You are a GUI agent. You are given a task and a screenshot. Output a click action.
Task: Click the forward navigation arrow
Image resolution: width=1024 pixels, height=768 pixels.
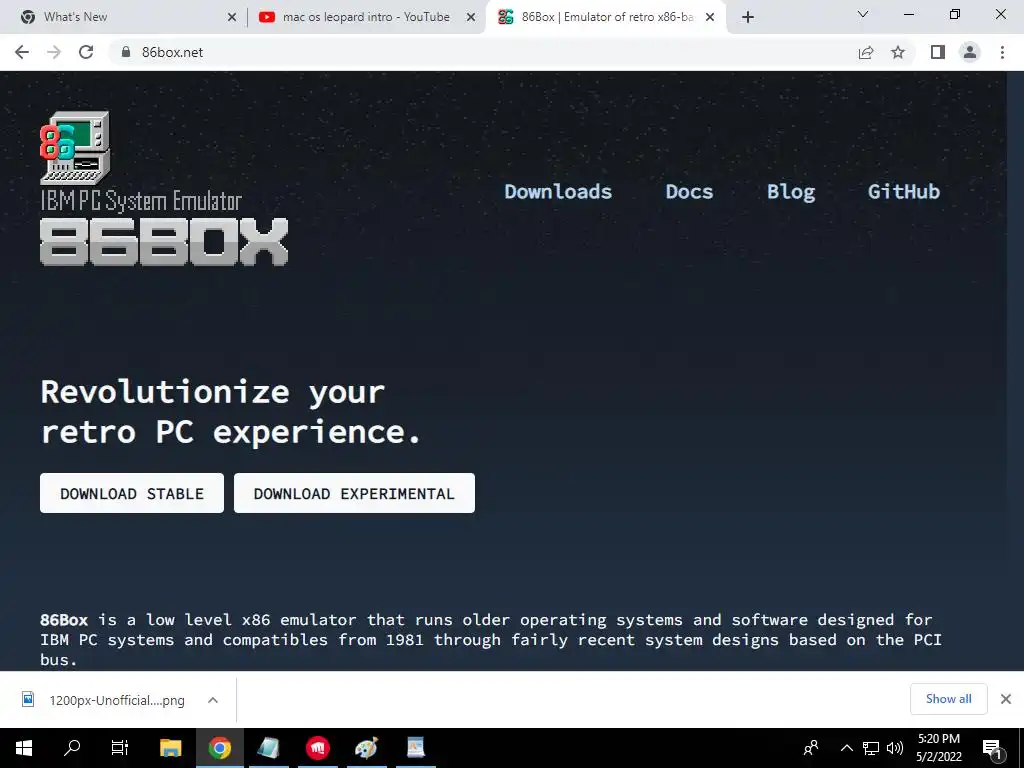pos(54,52)
